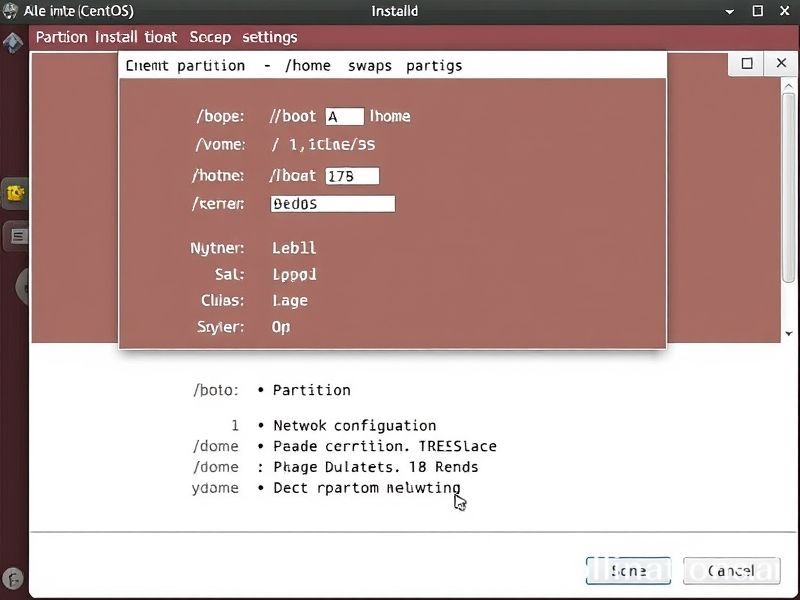Image resolution: width=800 pixels, height=600 pixels.
Task: Click the 'Lage' value
Action: pyautogui.click(x=290, y=301)
